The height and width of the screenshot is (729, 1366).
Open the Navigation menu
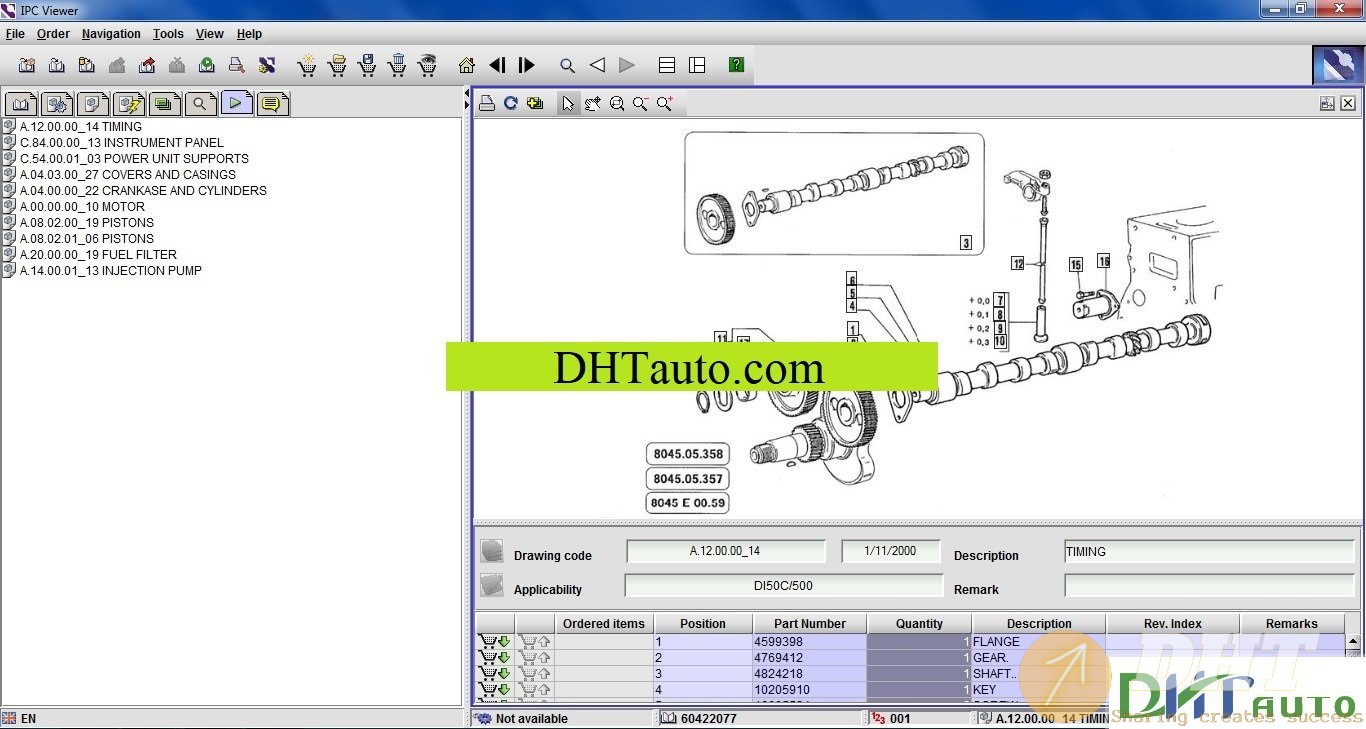coord(111,34)
